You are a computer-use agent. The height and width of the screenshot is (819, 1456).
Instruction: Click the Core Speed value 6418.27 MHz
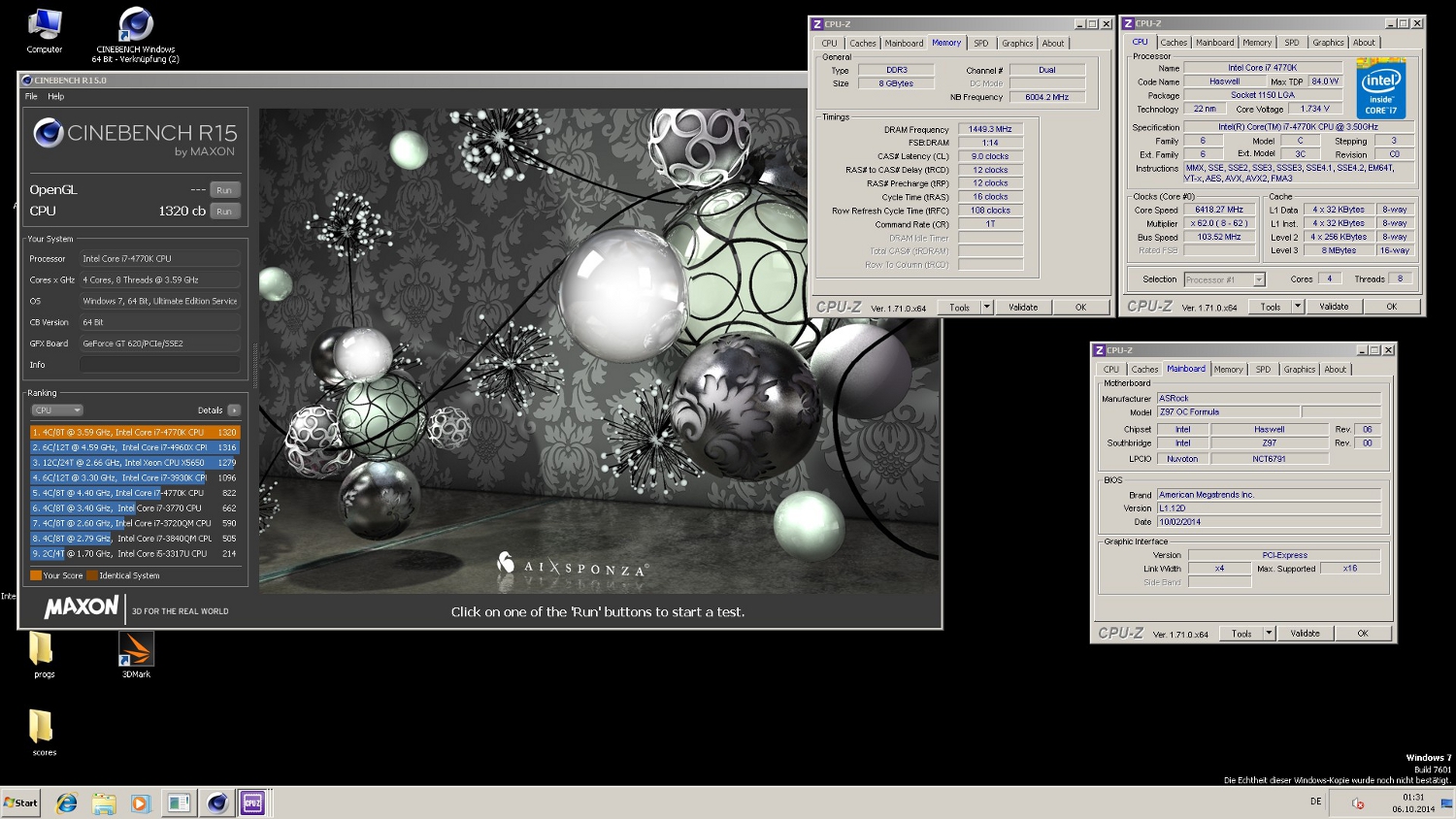click(1219, 210)
